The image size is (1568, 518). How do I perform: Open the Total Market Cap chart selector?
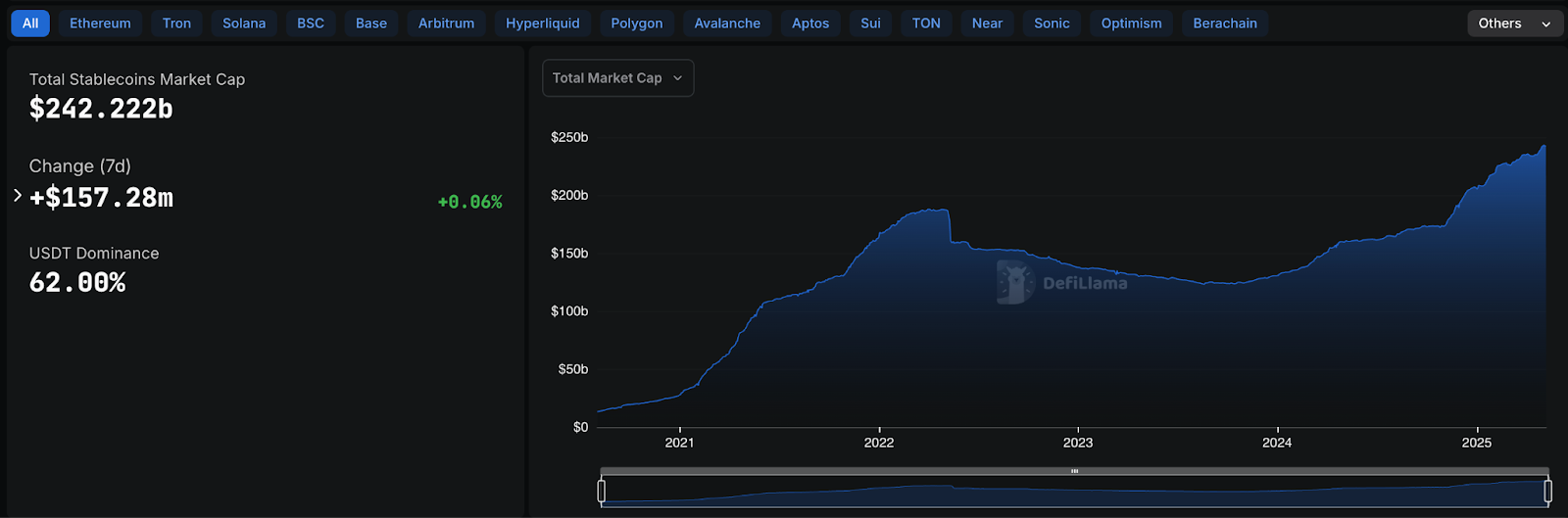pos(618,78)
